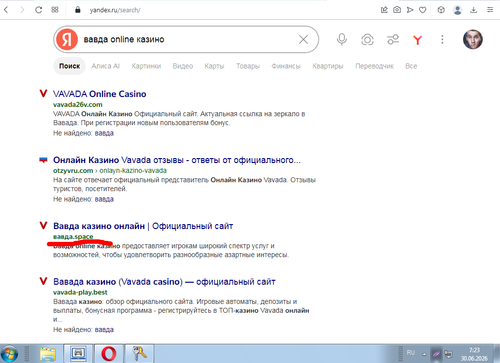Image resolution: width=500 pixels, height=363 pixels.
Task: Click the Opera browser taskbar icon
Action: [109, 354]
